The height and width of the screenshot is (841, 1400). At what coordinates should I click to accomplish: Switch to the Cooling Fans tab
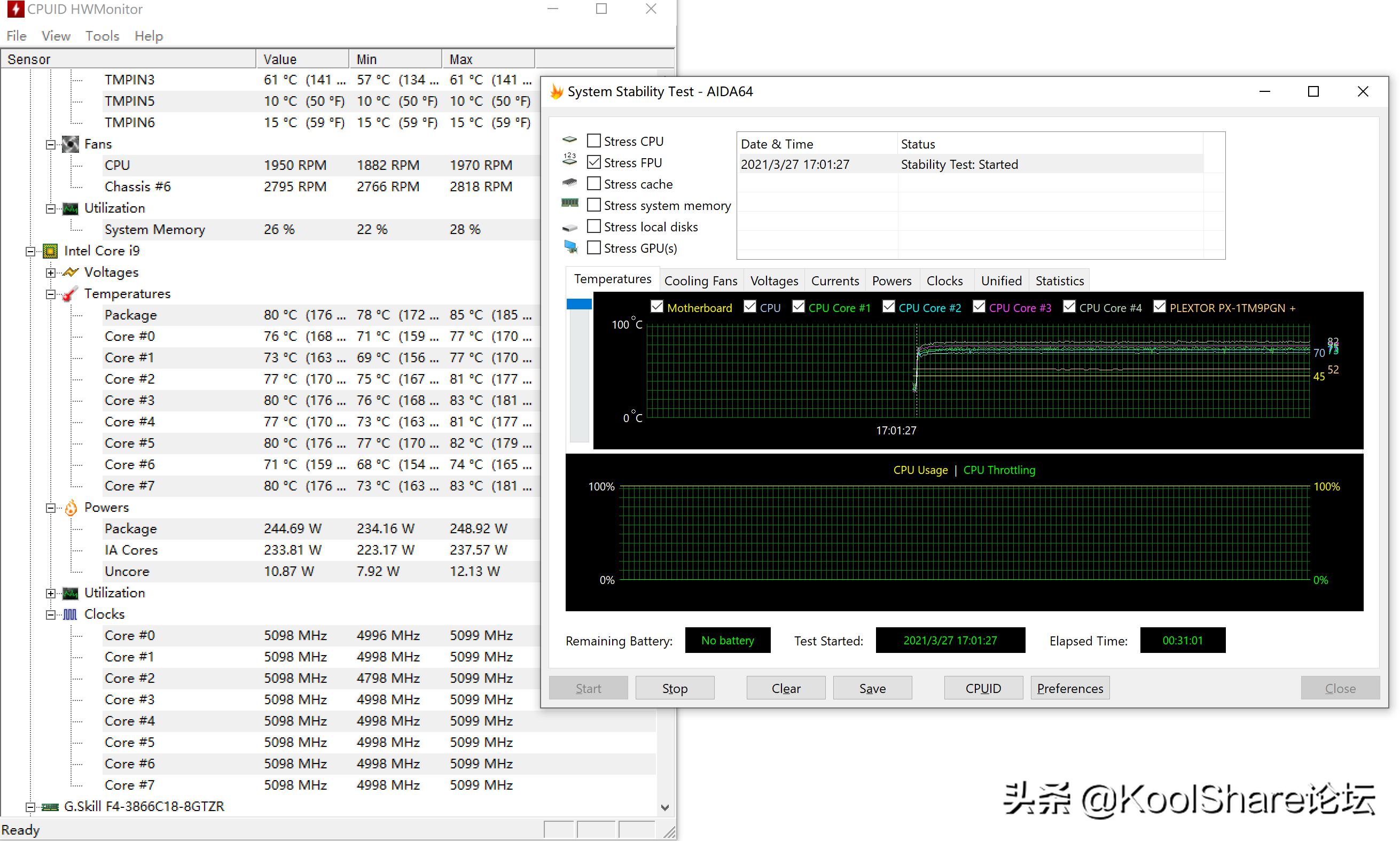(700, 281)
